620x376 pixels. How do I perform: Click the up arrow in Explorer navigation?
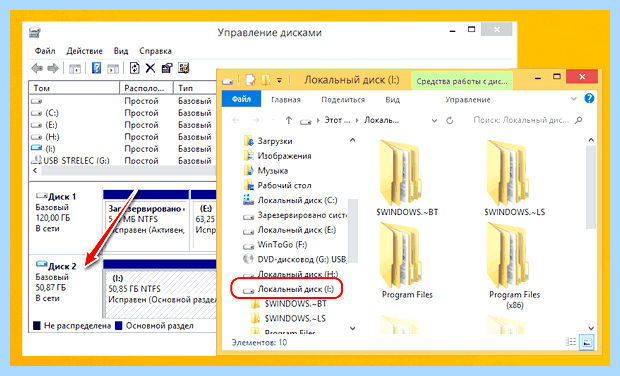[289, 120]
